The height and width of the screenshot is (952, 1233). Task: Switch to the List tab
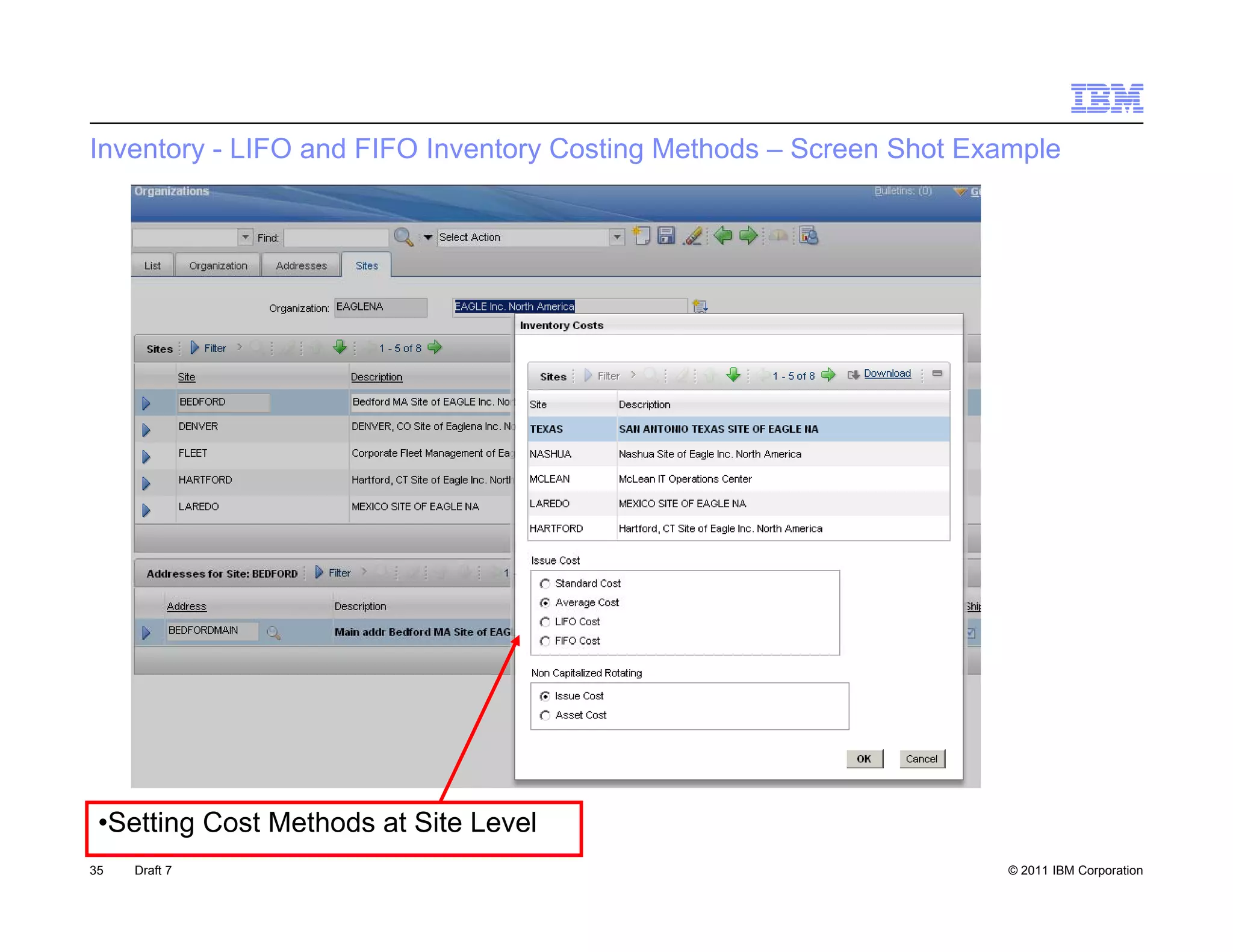152,265
